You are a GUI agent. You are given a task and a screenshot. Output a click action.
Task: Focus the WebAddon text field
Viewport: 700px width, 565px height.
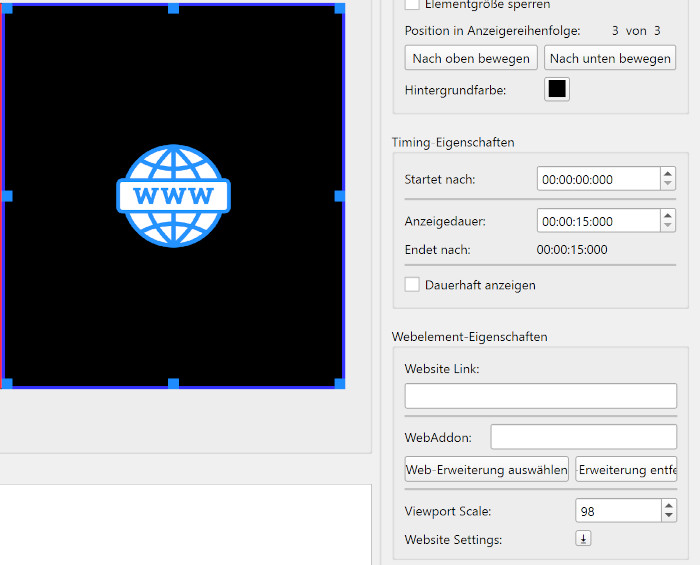pos(583,436)
